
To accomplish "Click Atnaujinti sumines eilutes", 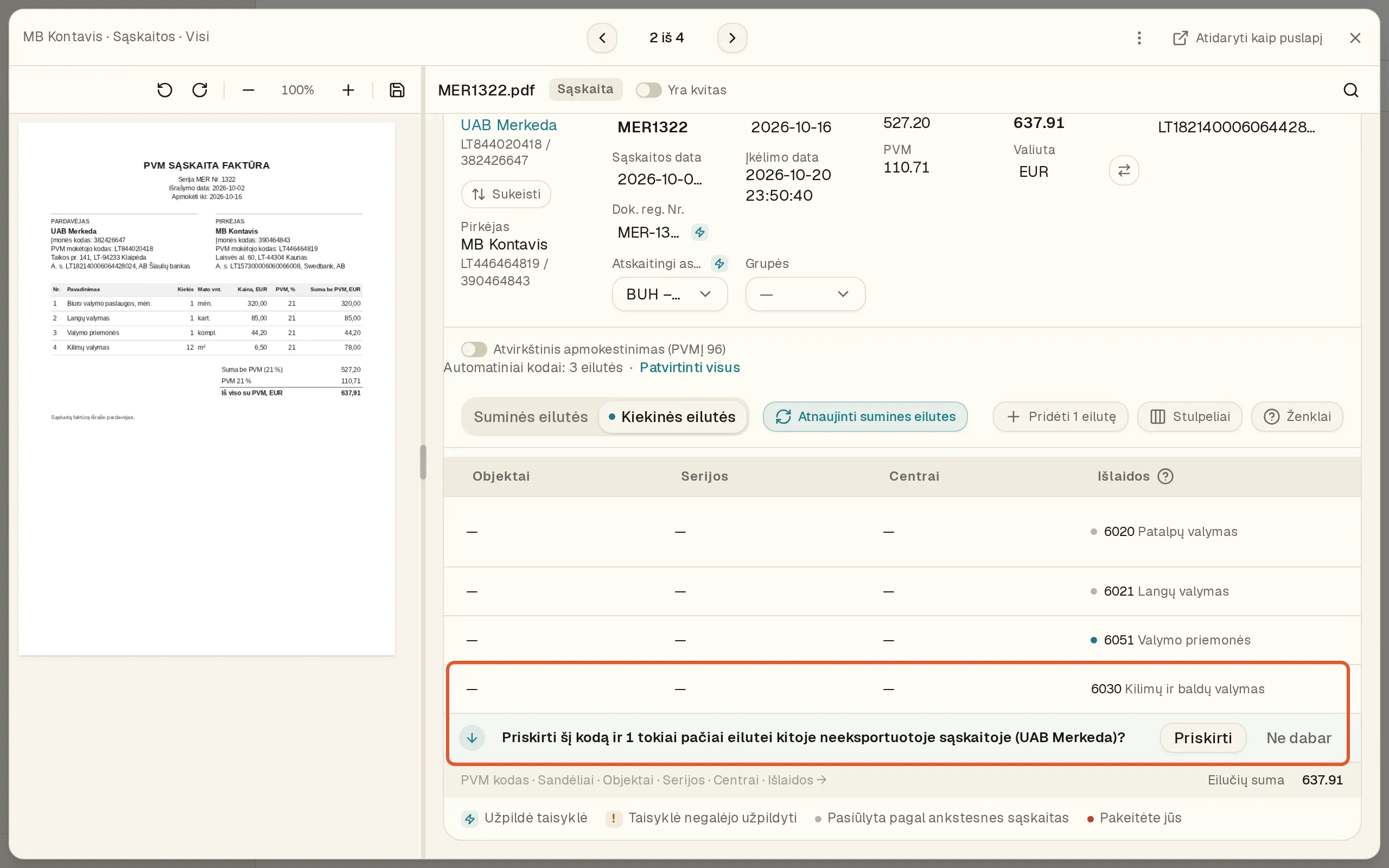I will [x=865, y=417].
